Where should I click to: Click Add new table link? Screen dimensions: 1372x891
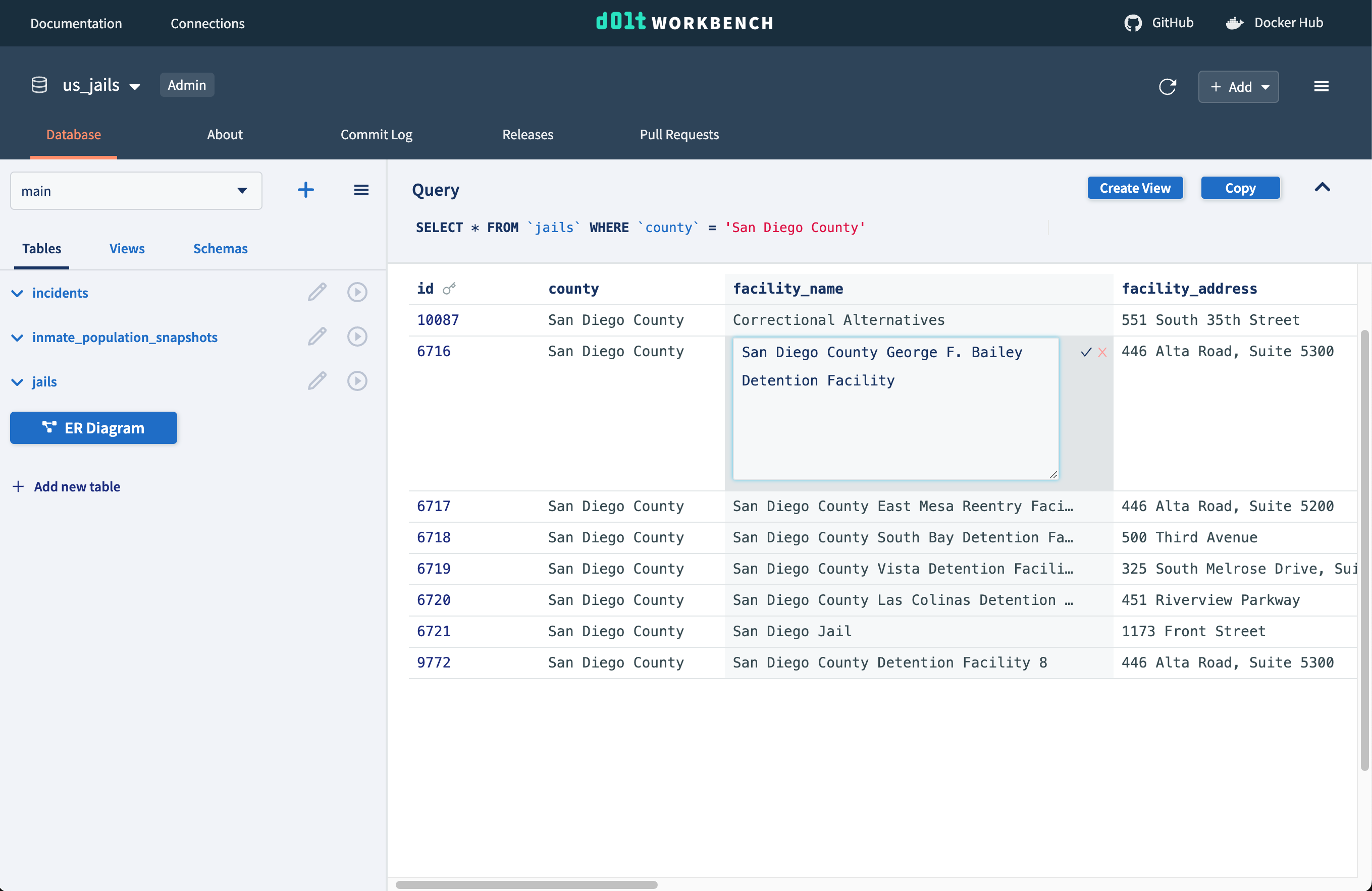tap(66, 486)
